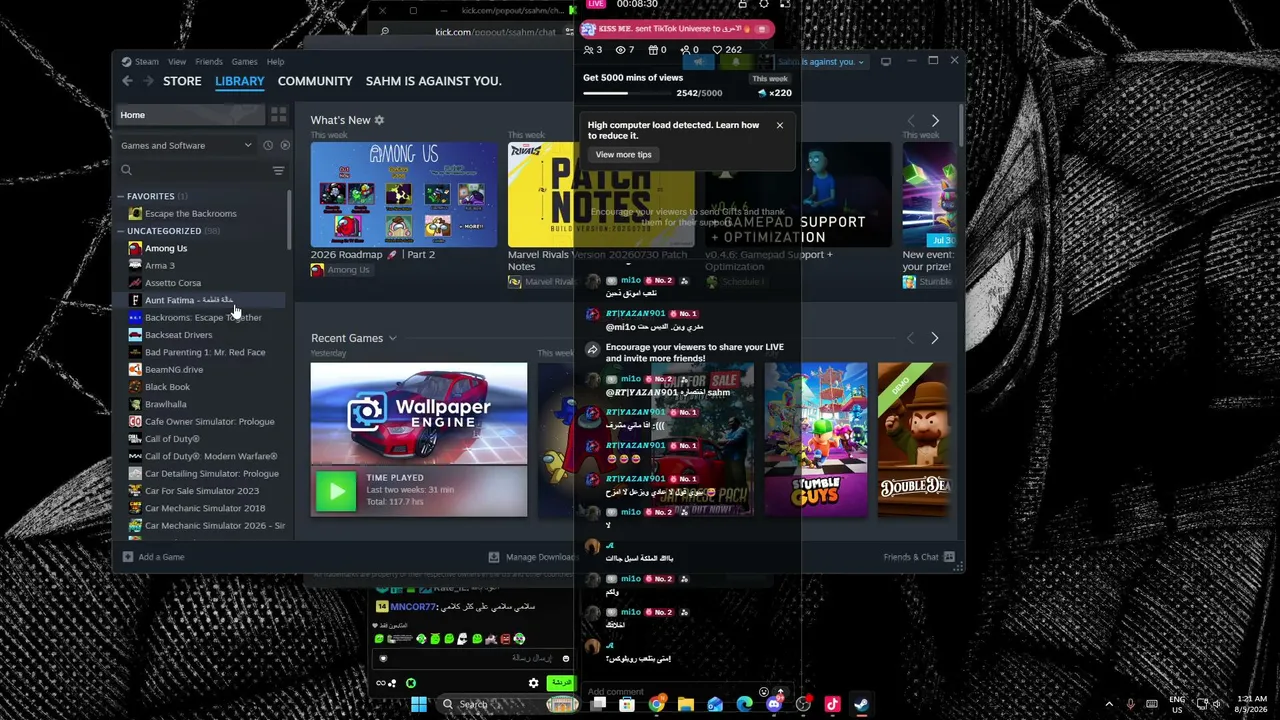Click the Among Us icon in game list
Viewport: 1280px width, 720px height.
tap(135, 248)
